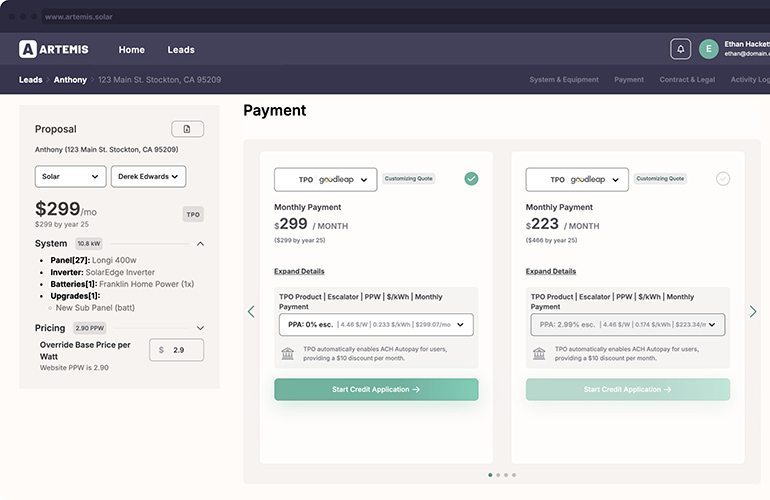This screenshot has width=770, height=500.
Task: Open the Solar product dropdown
Action: coord(70,176)
